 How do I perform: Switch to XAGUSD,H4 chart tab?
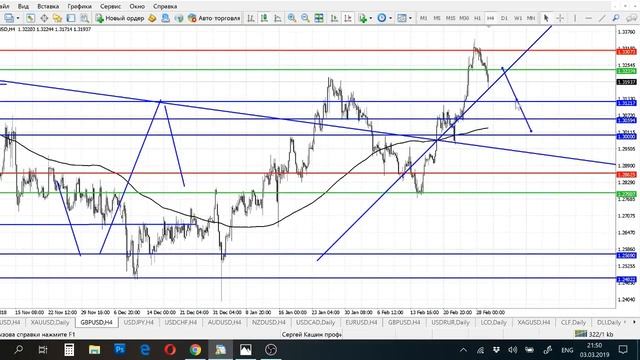(x=533, y=322)
